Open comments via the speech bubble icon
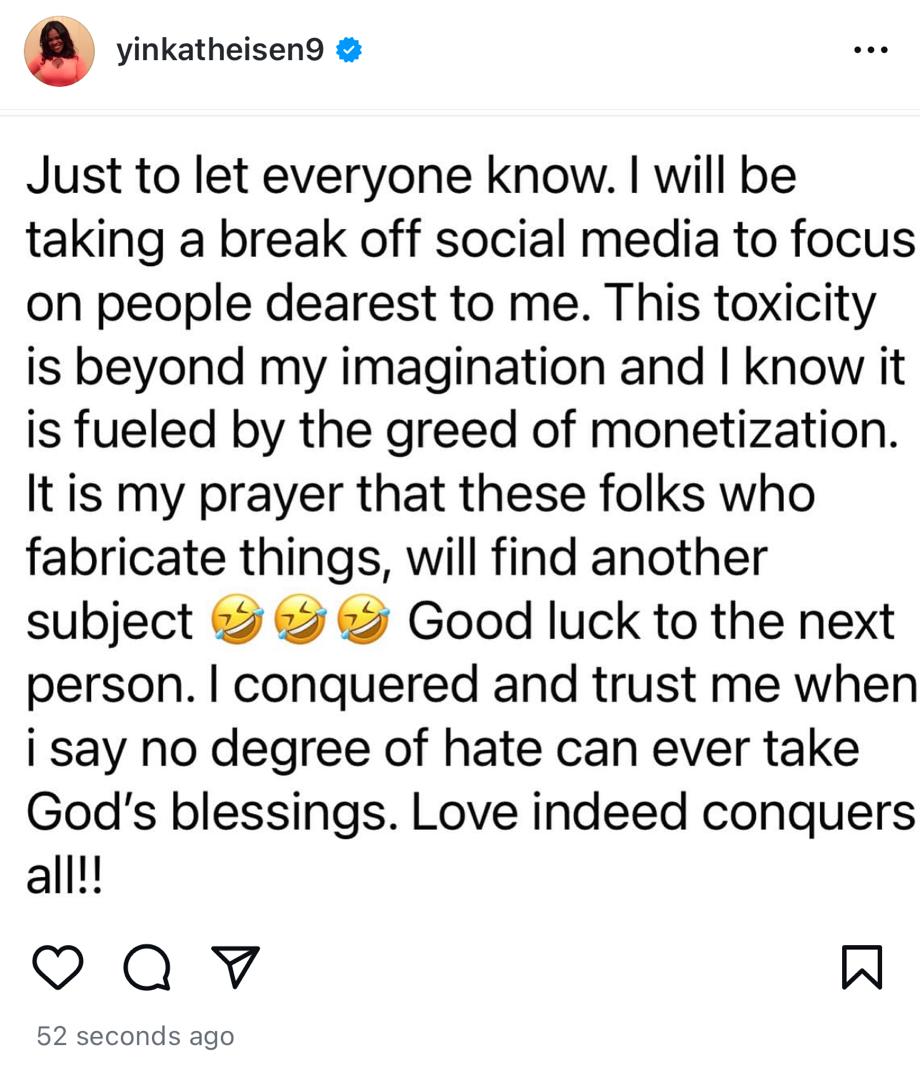This screenshot has height=1080, width=920. (x=146, y=966)
